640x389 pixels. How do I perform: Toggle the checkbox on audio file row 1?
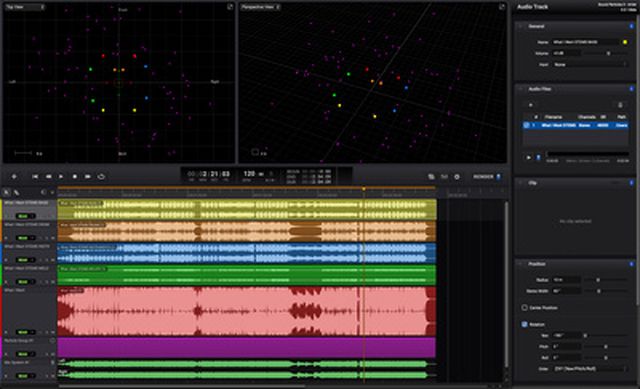point(527,125)
